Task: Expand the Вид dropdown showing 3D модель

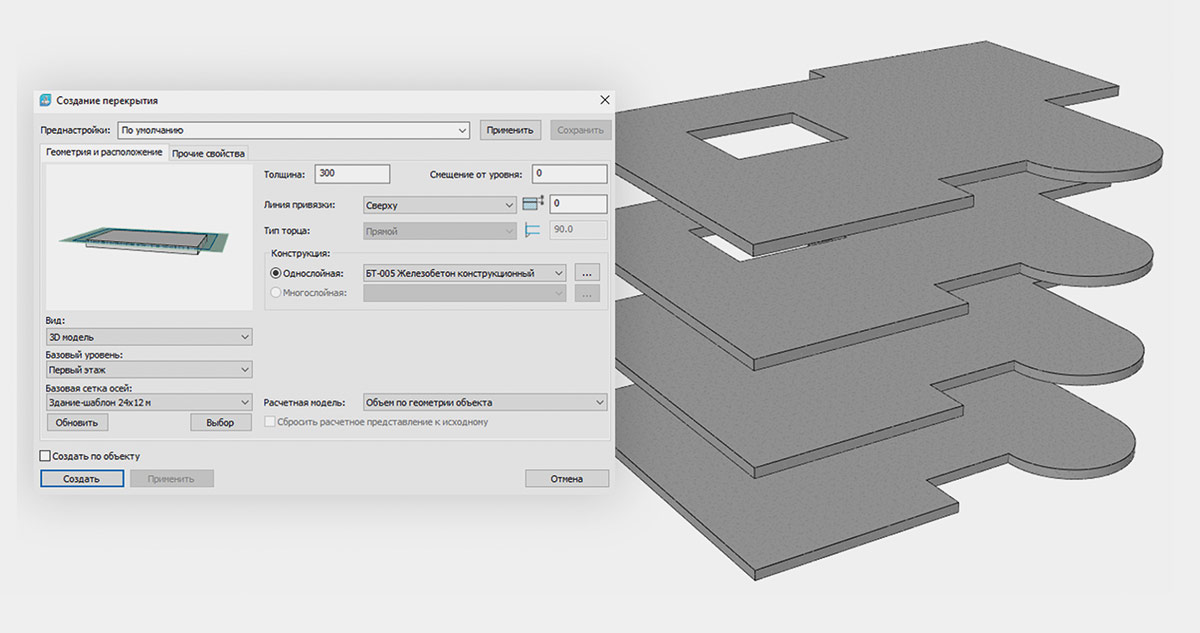Action: [149, 337]
